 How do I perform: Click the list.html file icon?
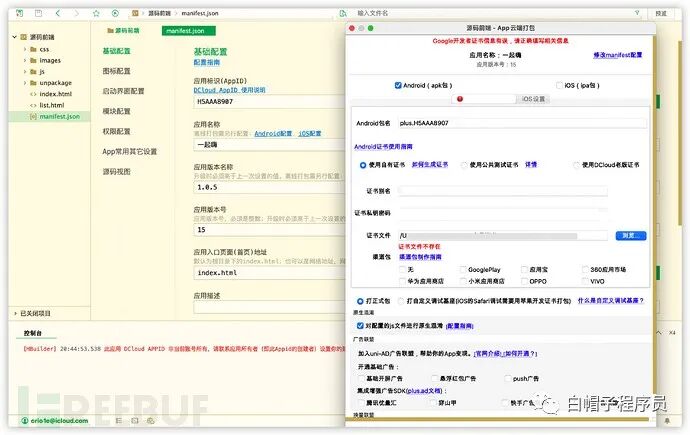[33, 105]
